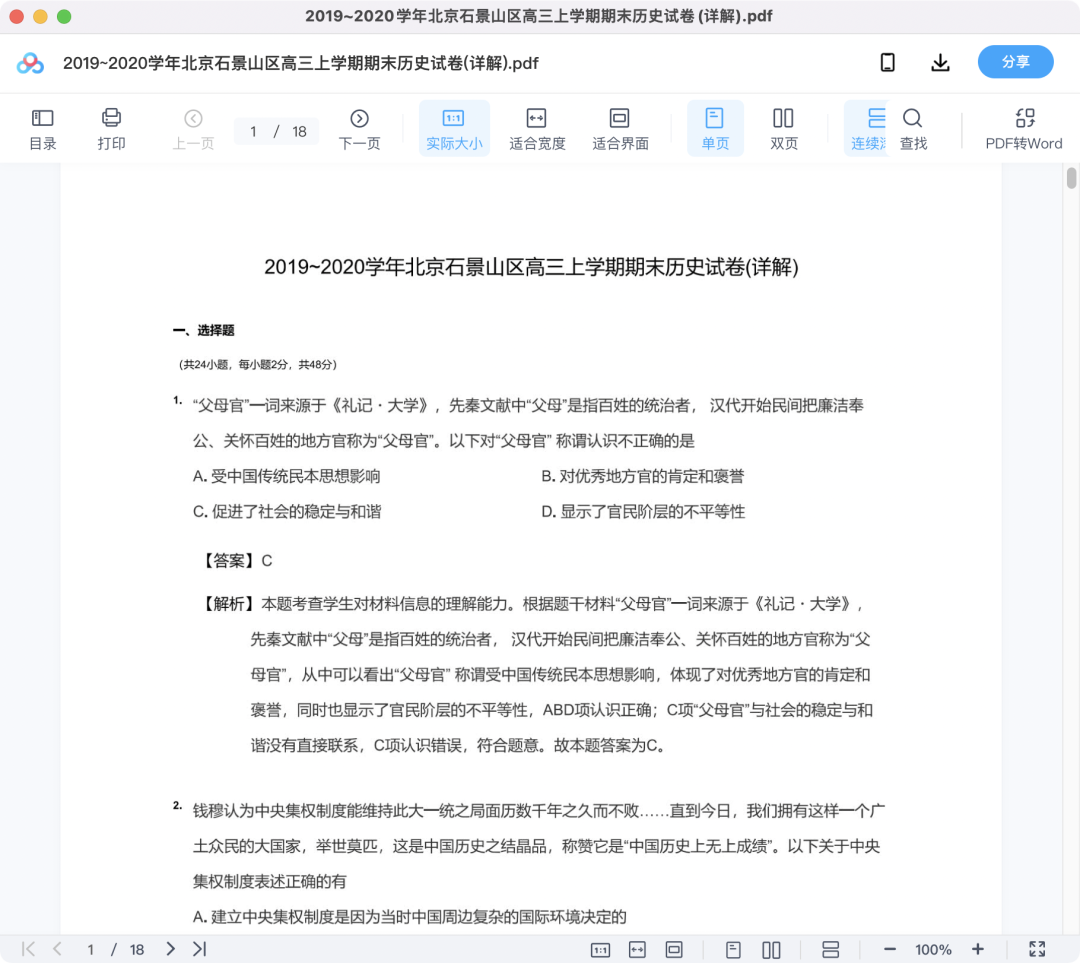Click bottom bar fit page icon
Screen dimensions: 1080x963
(674, 950)
